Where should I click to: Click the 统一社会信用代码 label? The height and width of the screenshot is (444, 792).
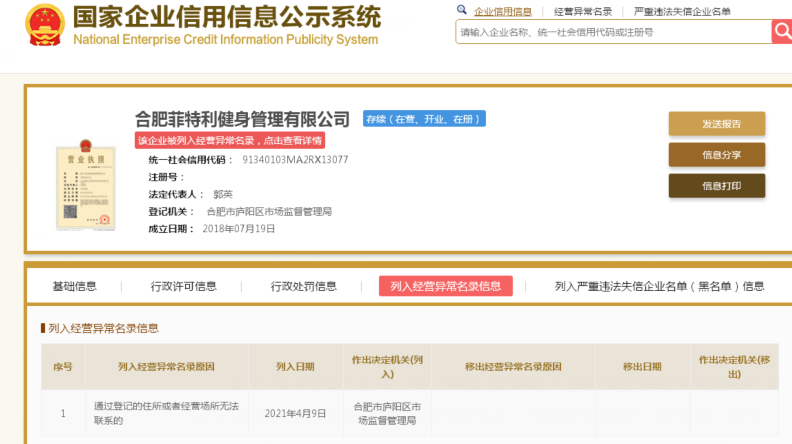(191, 160)
